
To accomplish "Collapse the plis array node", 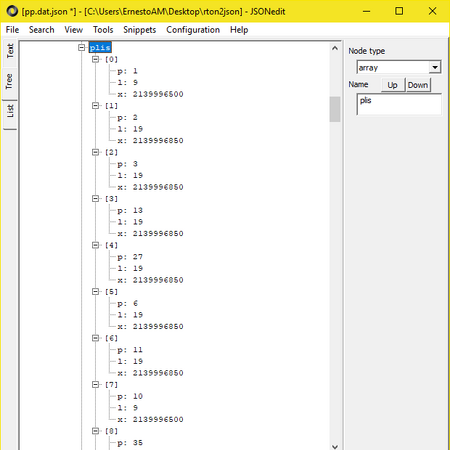I will 82,47.
